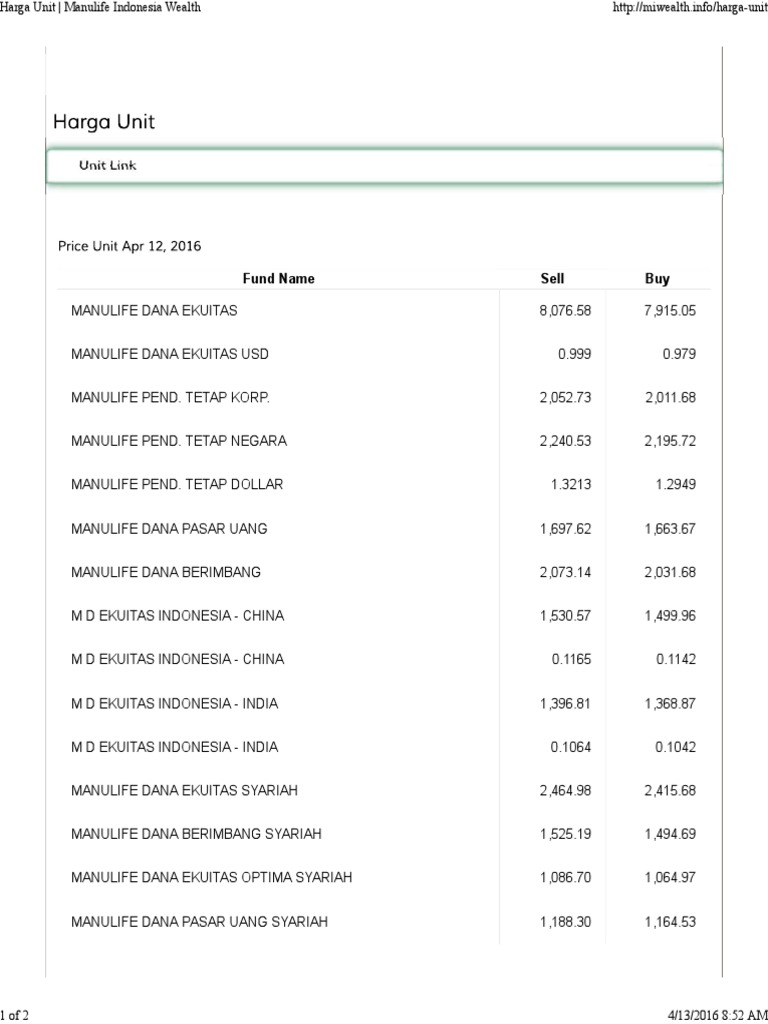Viewport: 768px width, 1024px height.
Task: Click the buy value 0.1142
Action: pos(676,659)
